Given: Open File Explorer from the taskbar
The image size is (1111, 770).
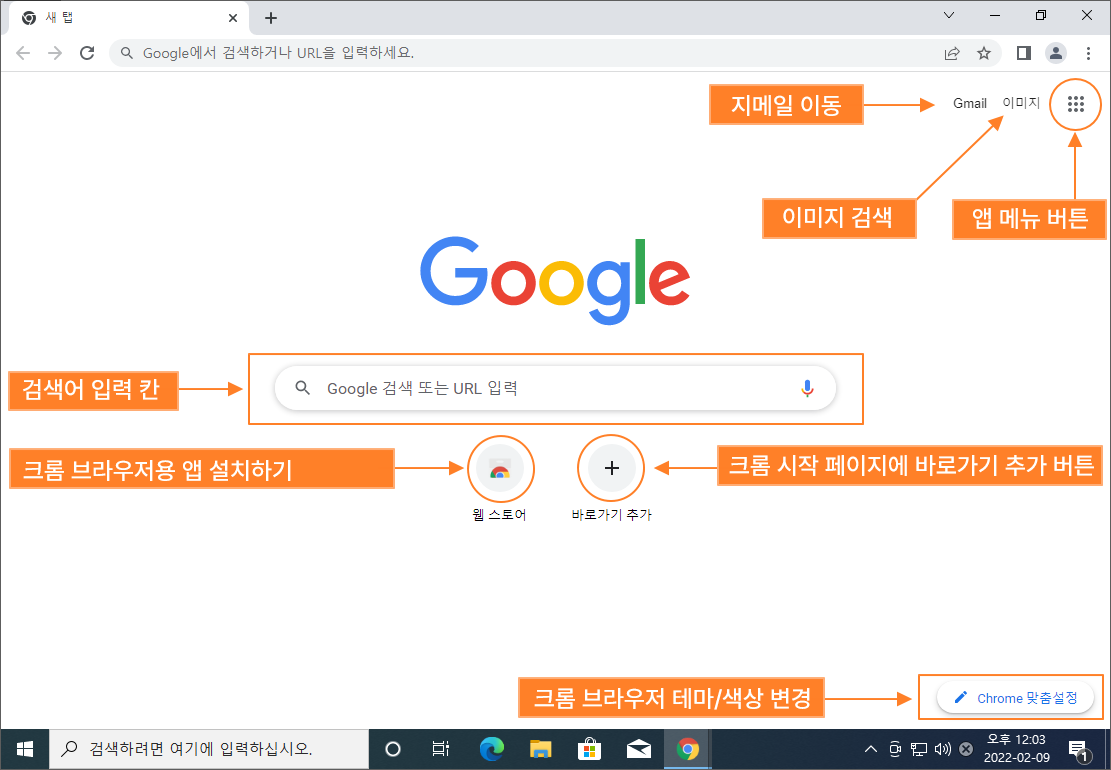Looking at the screenshot, I should click(541, 749).
